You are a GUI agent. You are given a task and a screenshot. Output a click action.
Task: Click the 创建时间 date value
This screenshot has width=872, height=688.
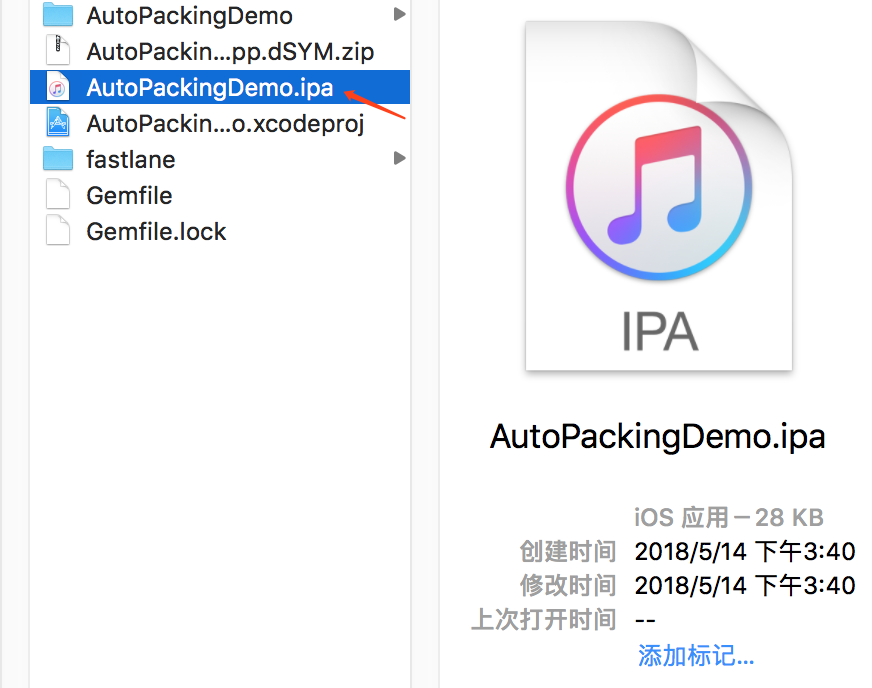click(745, 551)
